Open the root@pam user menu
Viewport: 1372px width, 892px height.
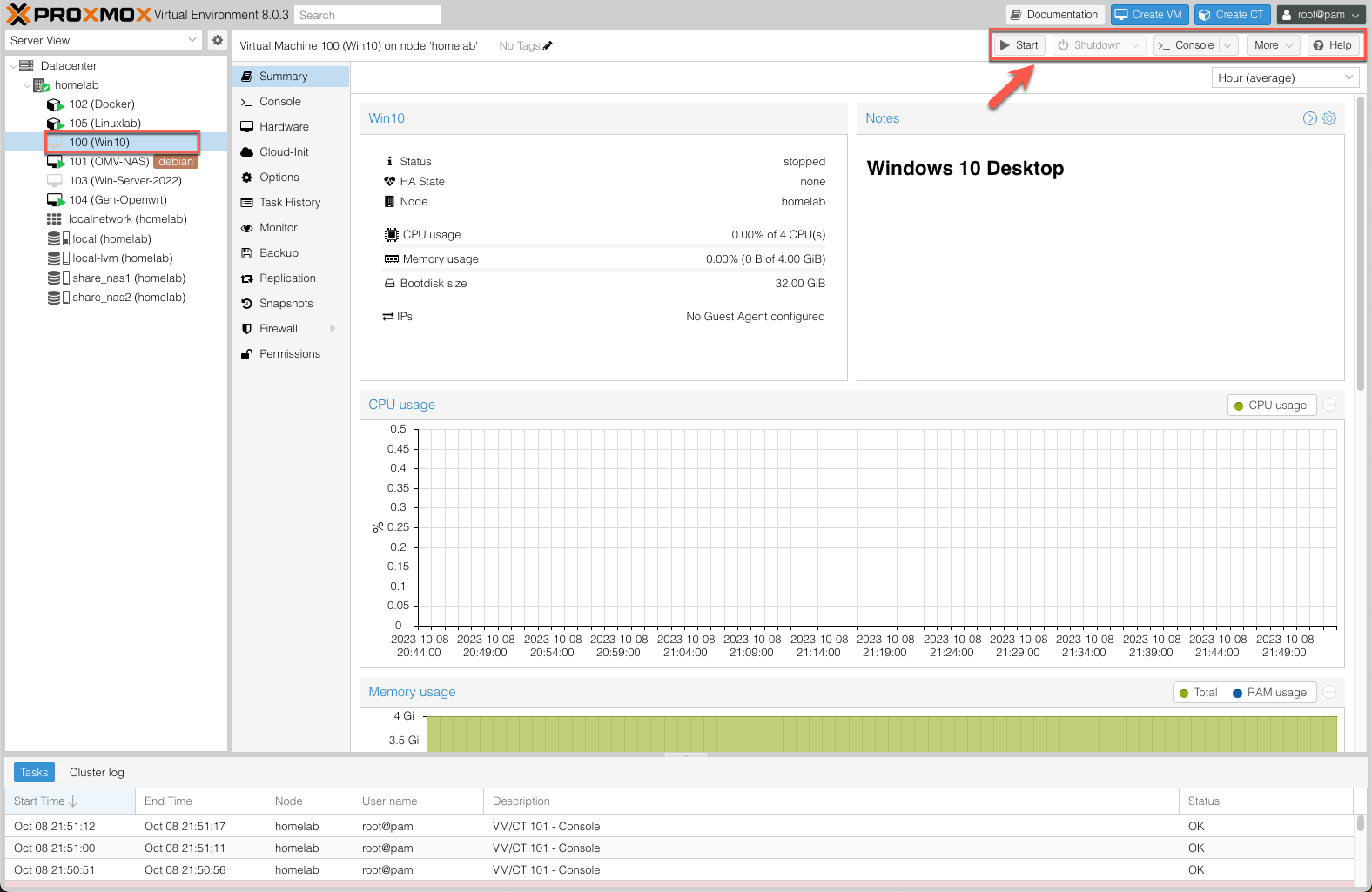point(1321,15)
